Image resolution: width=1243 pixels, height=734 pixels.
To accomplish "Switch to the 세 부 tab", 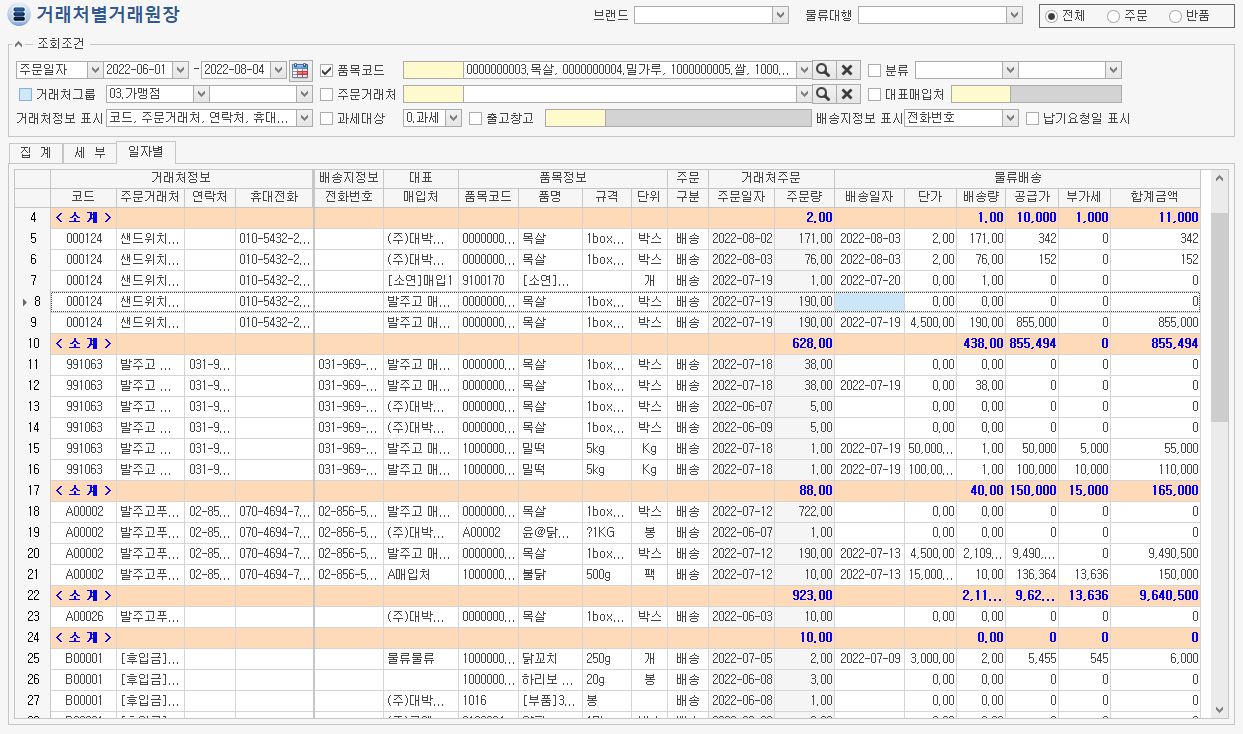I will point(88,153).
